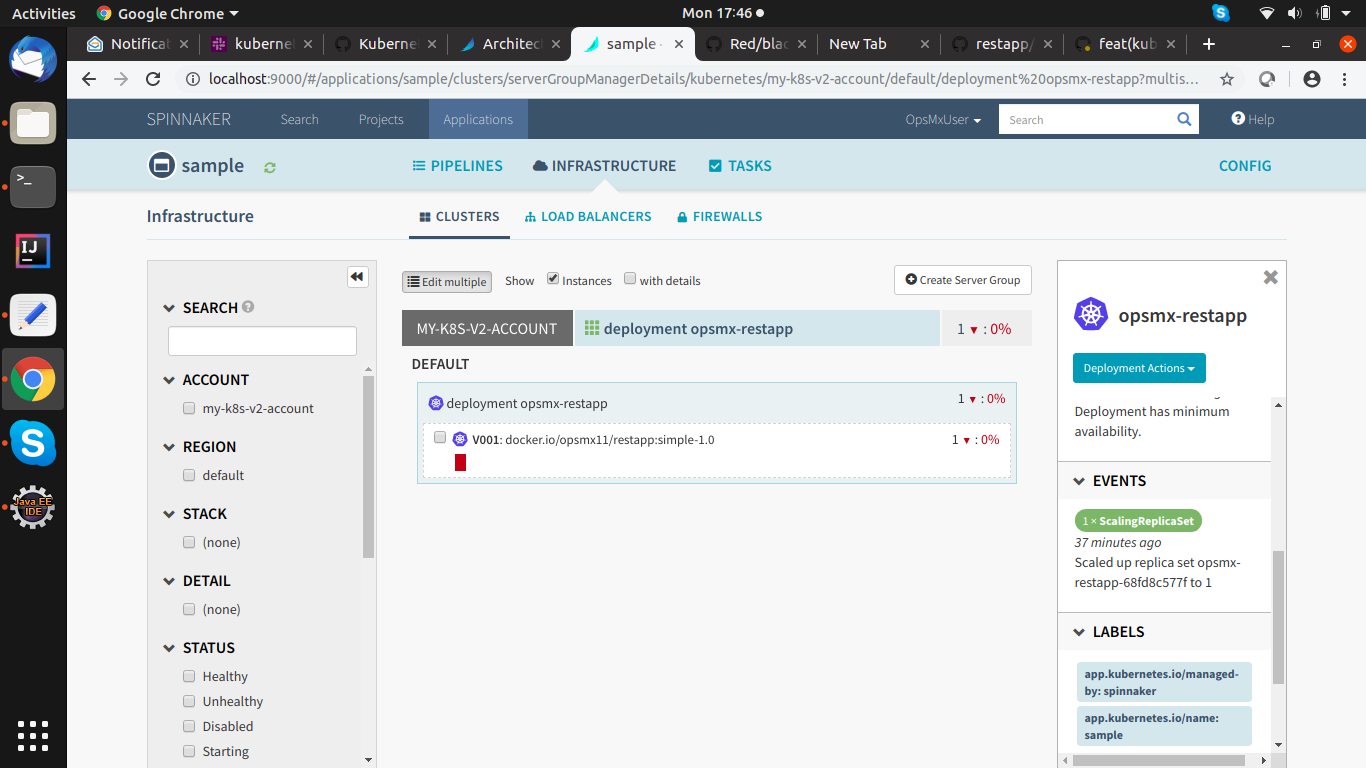Reload the page using browser refresh icon

[x=153, y=79]
